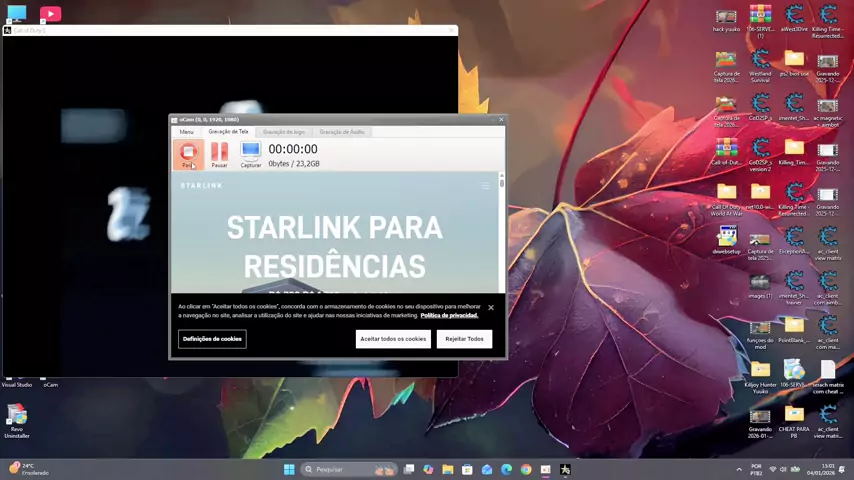854x480 pixels.
Task: Dismiss the cookie banner with X
Action: point(490,307)
